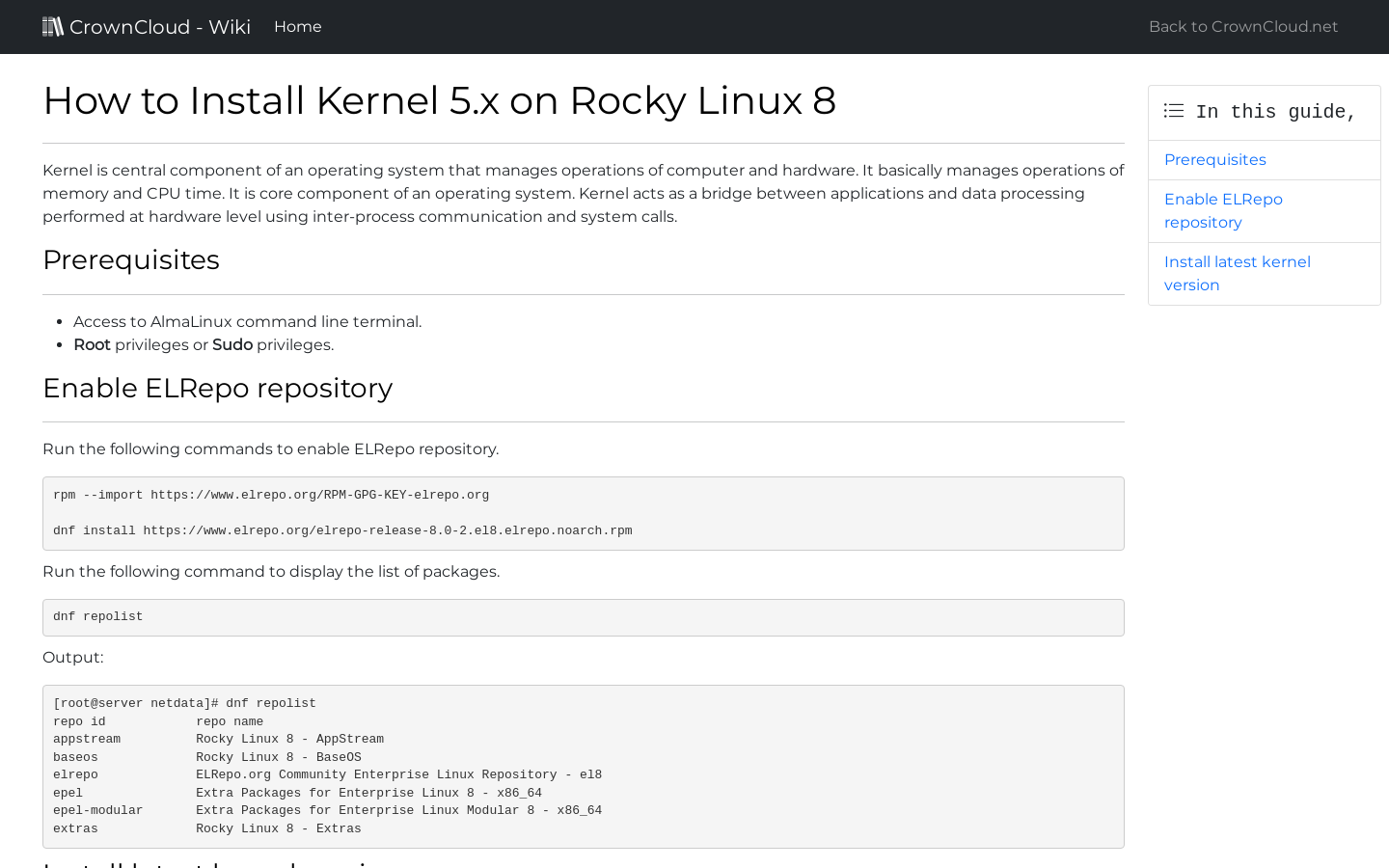
Task: Click the Root privileges or Sudo bullet
Action: [x=204, y=345]
